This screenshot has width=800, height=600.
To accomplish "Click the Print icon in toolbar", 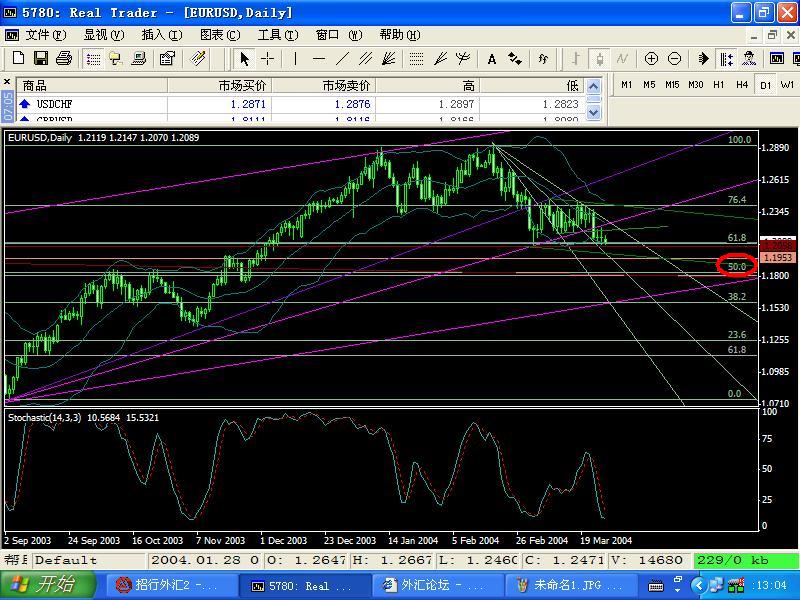I will click(x=63, y=59).
